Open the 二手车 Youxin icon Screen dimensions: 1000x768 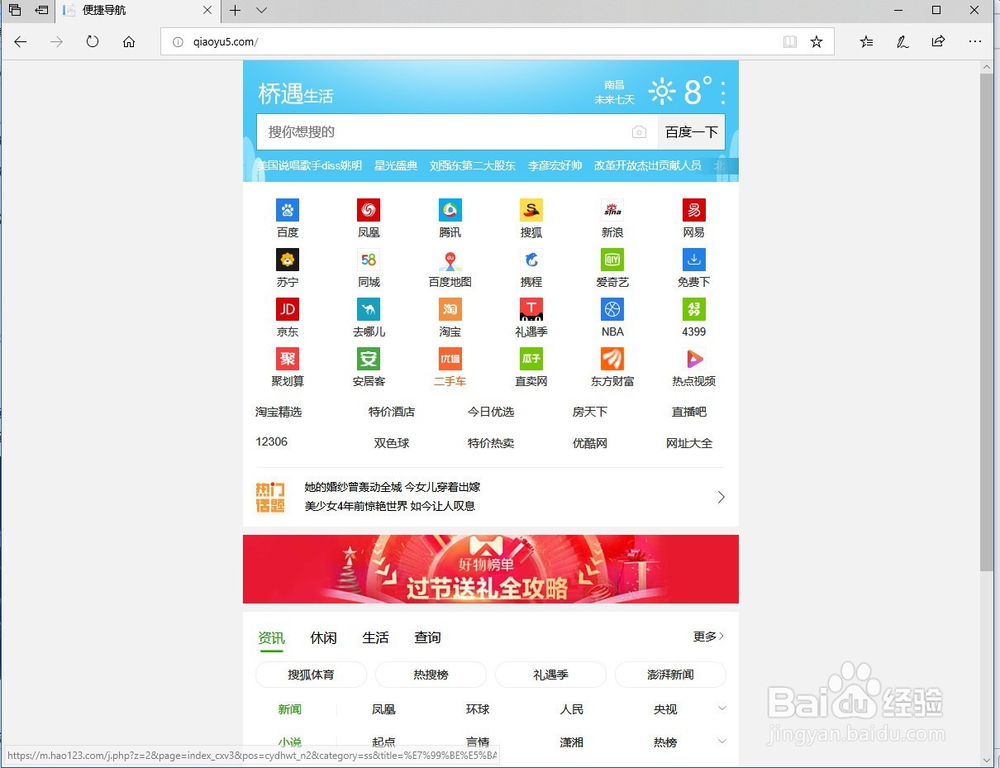pos(450,359)
